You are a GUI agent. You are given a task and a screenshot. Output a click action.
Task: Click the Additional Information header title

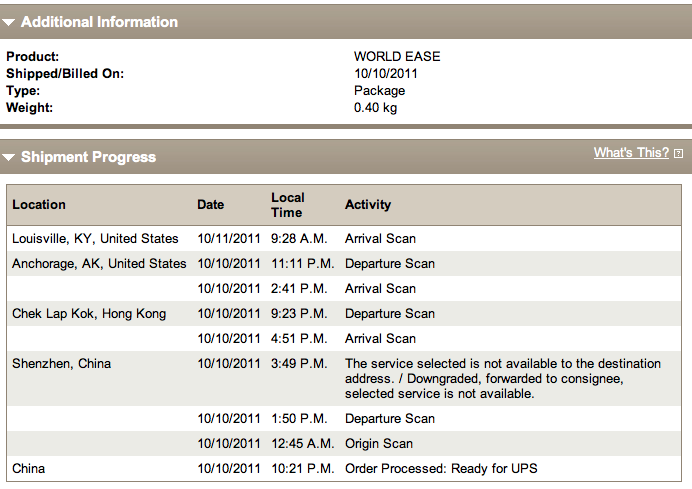(x=99, y=22)
